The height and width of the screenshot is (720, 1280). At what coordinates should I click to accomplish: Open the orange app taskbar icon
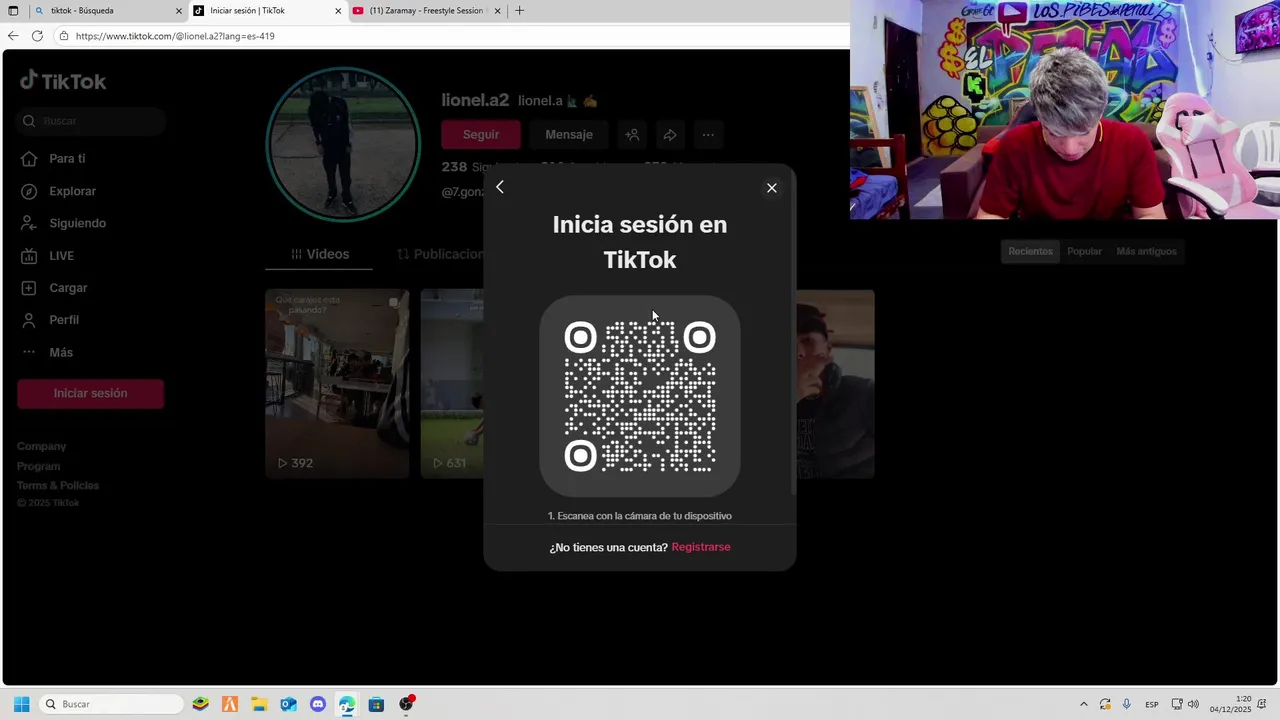tap(230, 704)
